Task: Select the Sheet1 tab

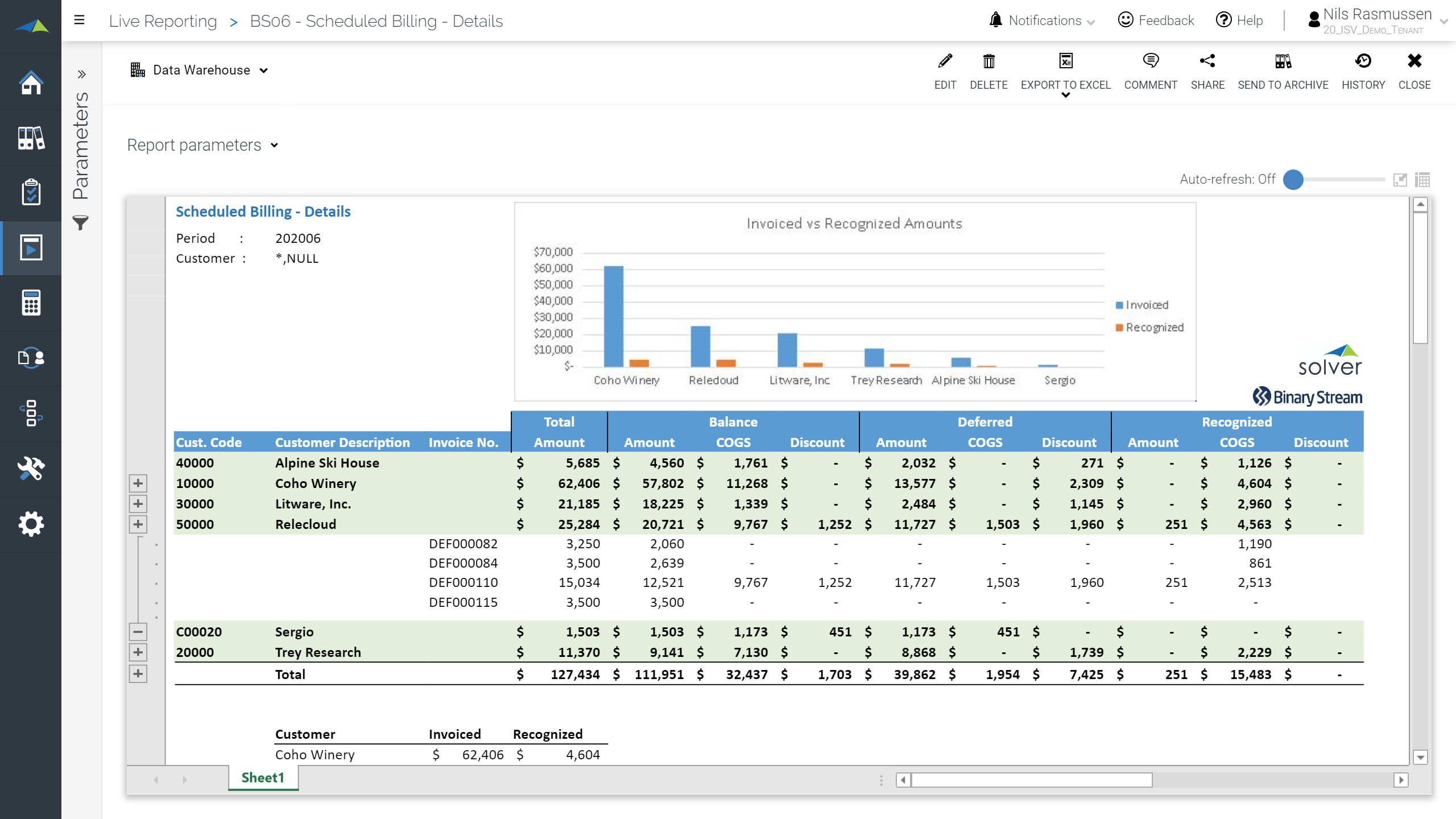Action: click(263, 777)
